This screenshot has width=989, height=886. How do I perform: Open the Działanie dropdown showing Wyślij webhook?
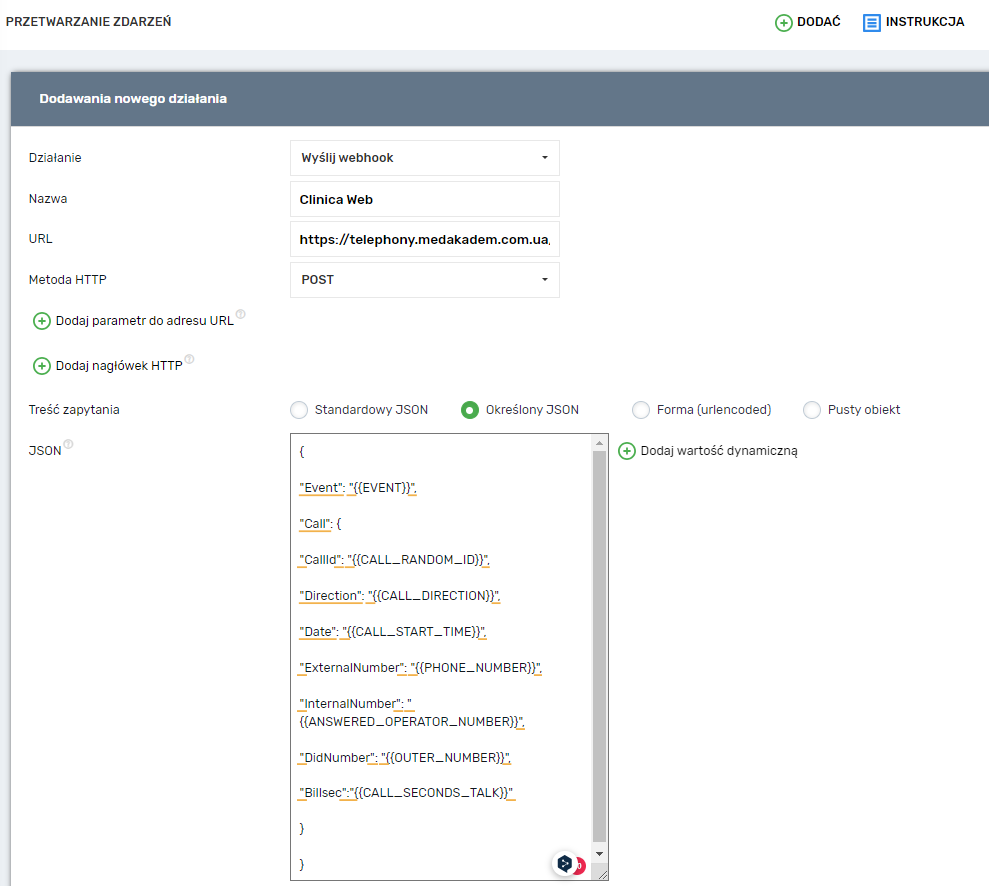coord(424,158)
